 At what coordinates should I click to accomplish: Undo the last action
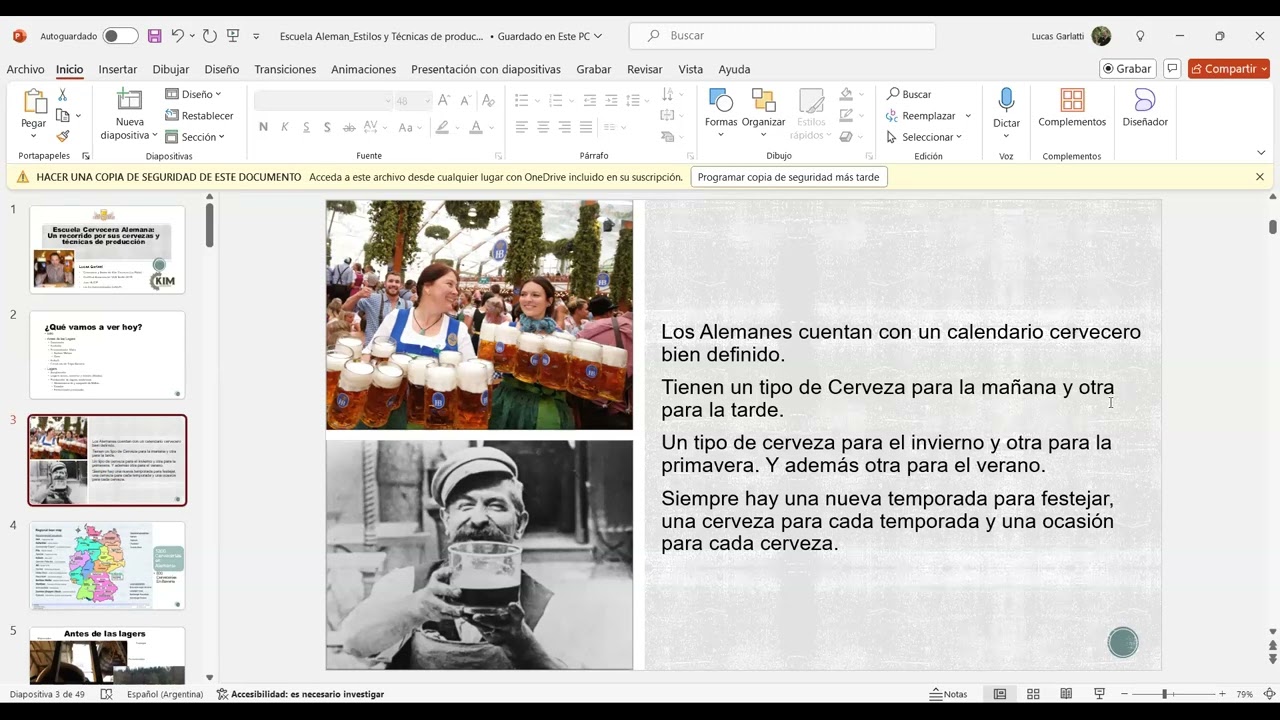click(x=177, y=36)
